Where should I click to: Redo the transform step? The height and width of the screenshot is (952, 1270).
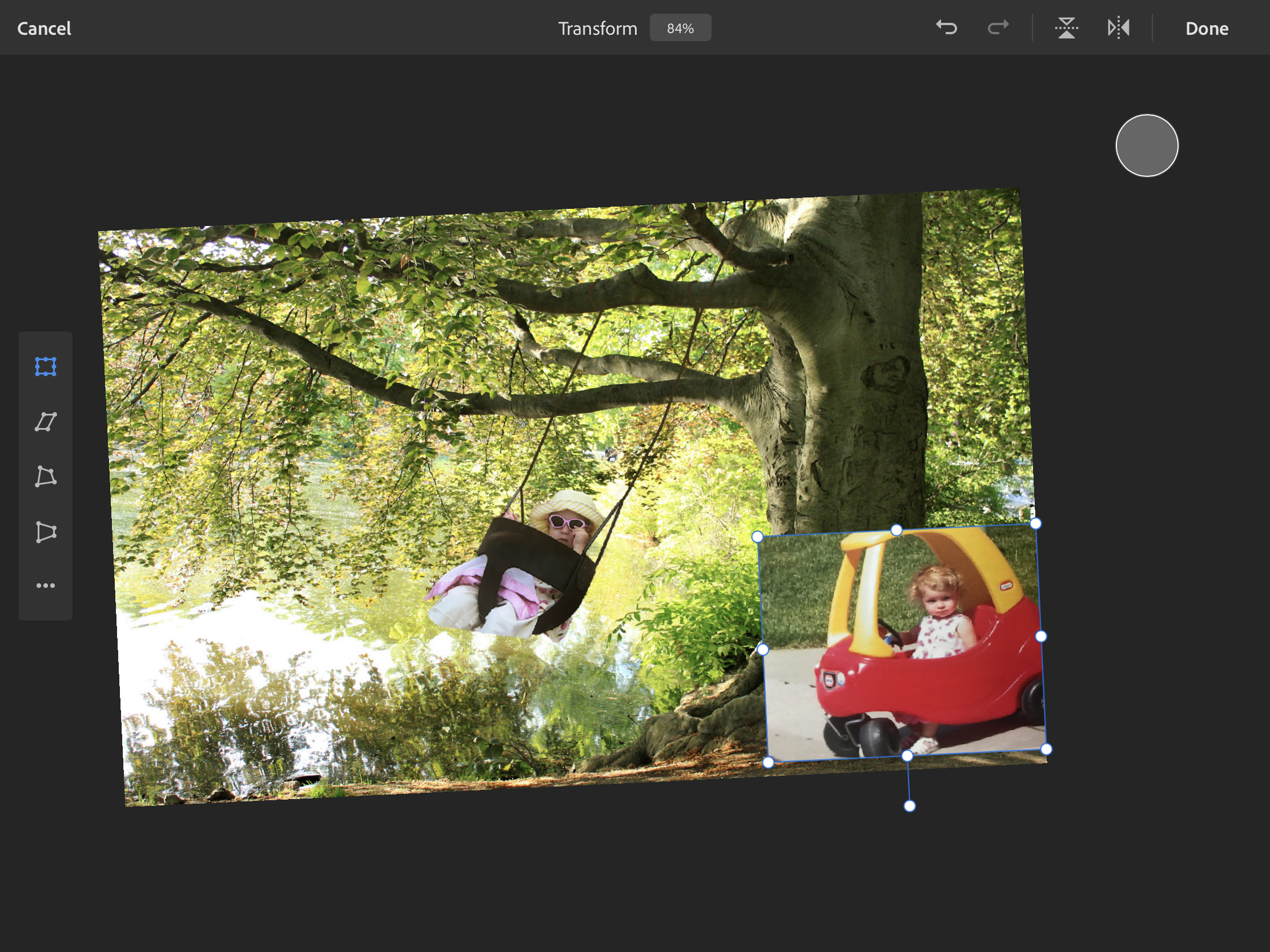pyautogui.click(x=998, y=27)
